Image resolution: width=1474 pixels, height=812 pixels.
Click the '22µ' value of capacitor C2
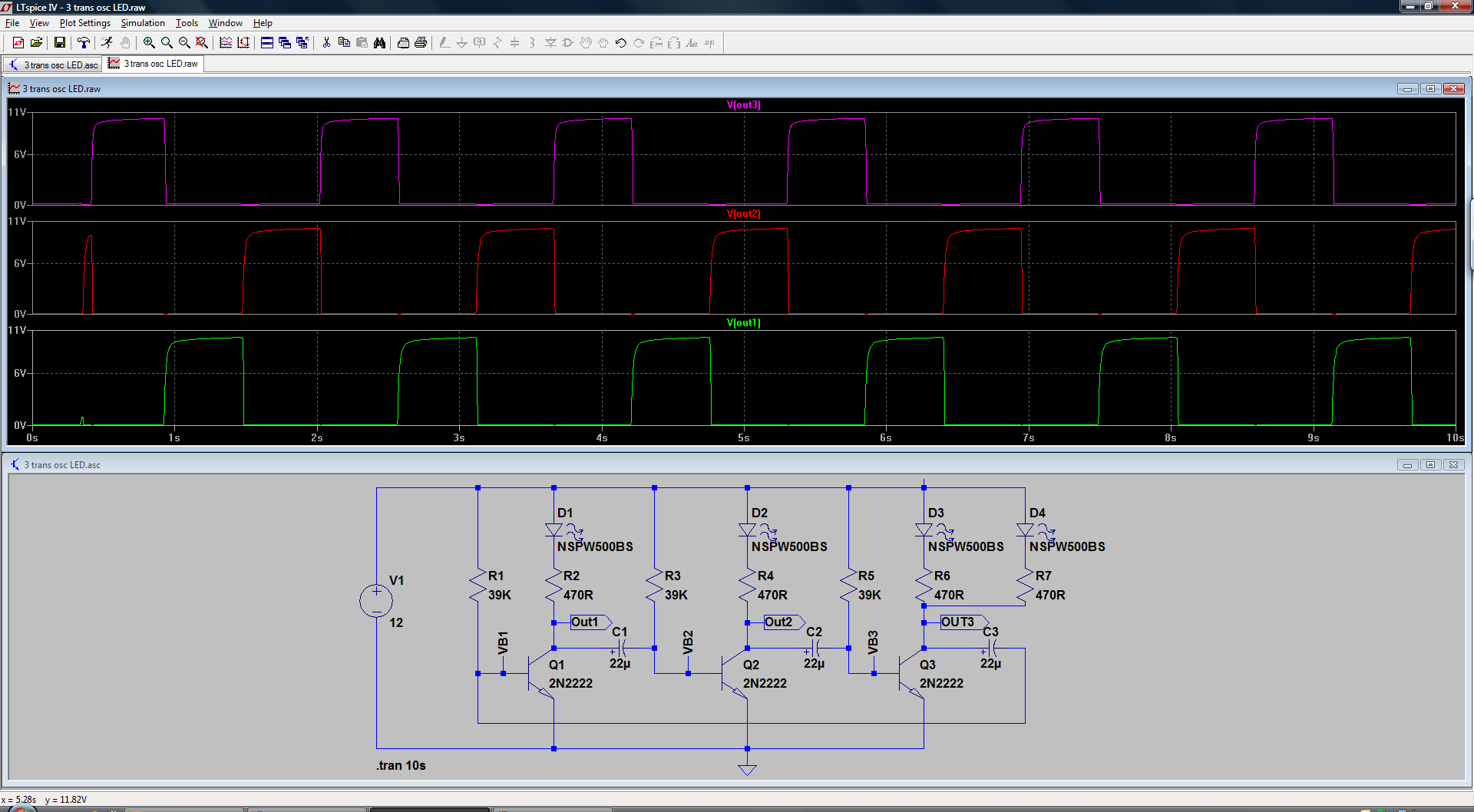[x=814, y=663]
